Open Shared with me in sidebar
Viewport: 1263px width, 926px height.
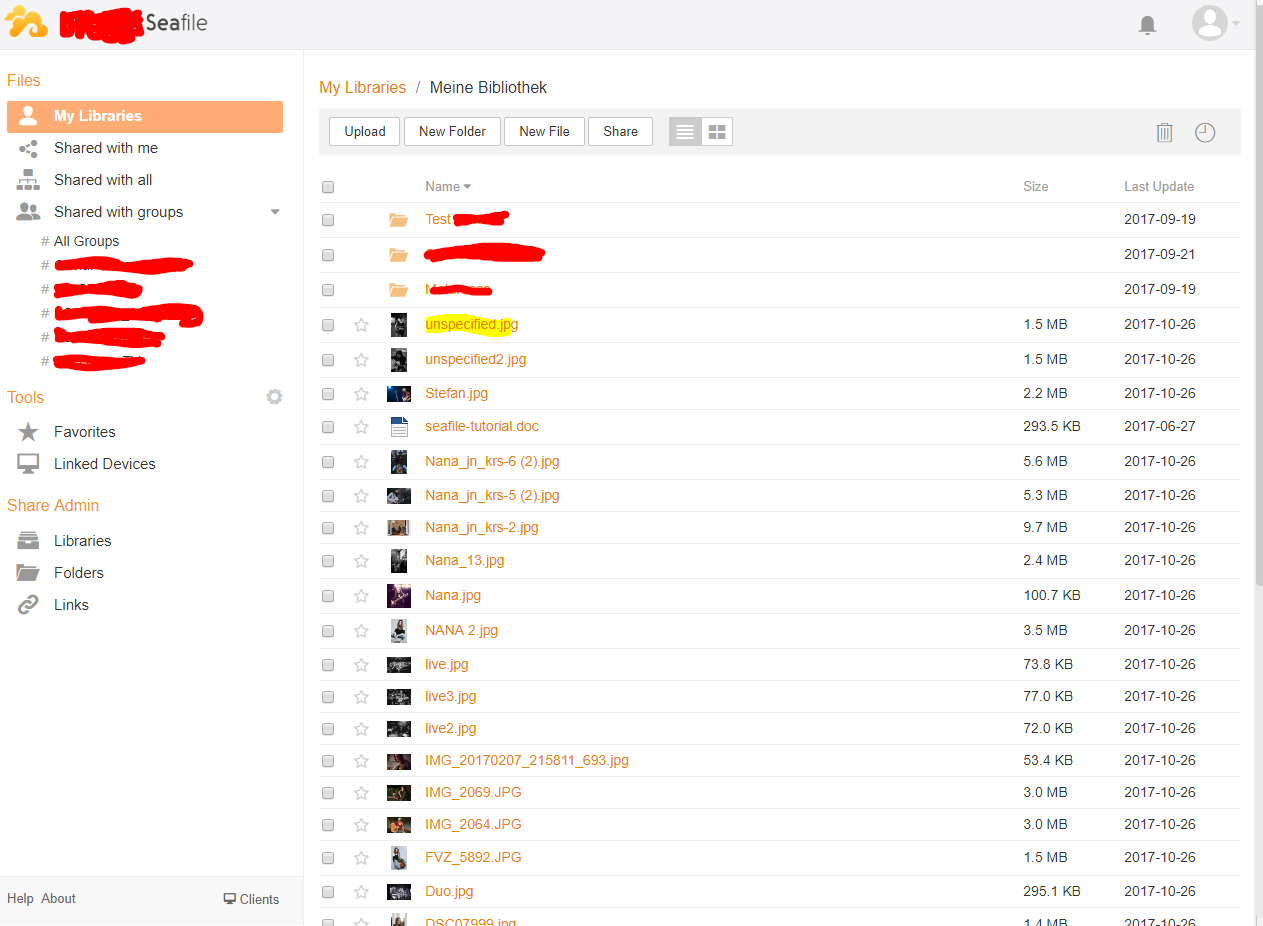point(105,148)
